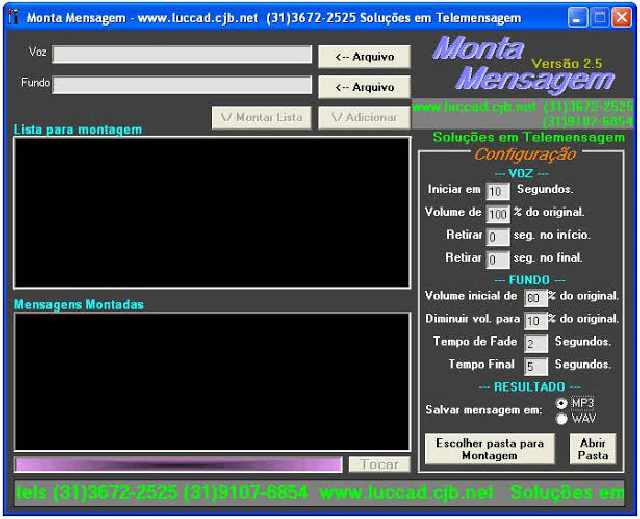Edit the Tempo de Fade field
640x519 pixels.
536,344
